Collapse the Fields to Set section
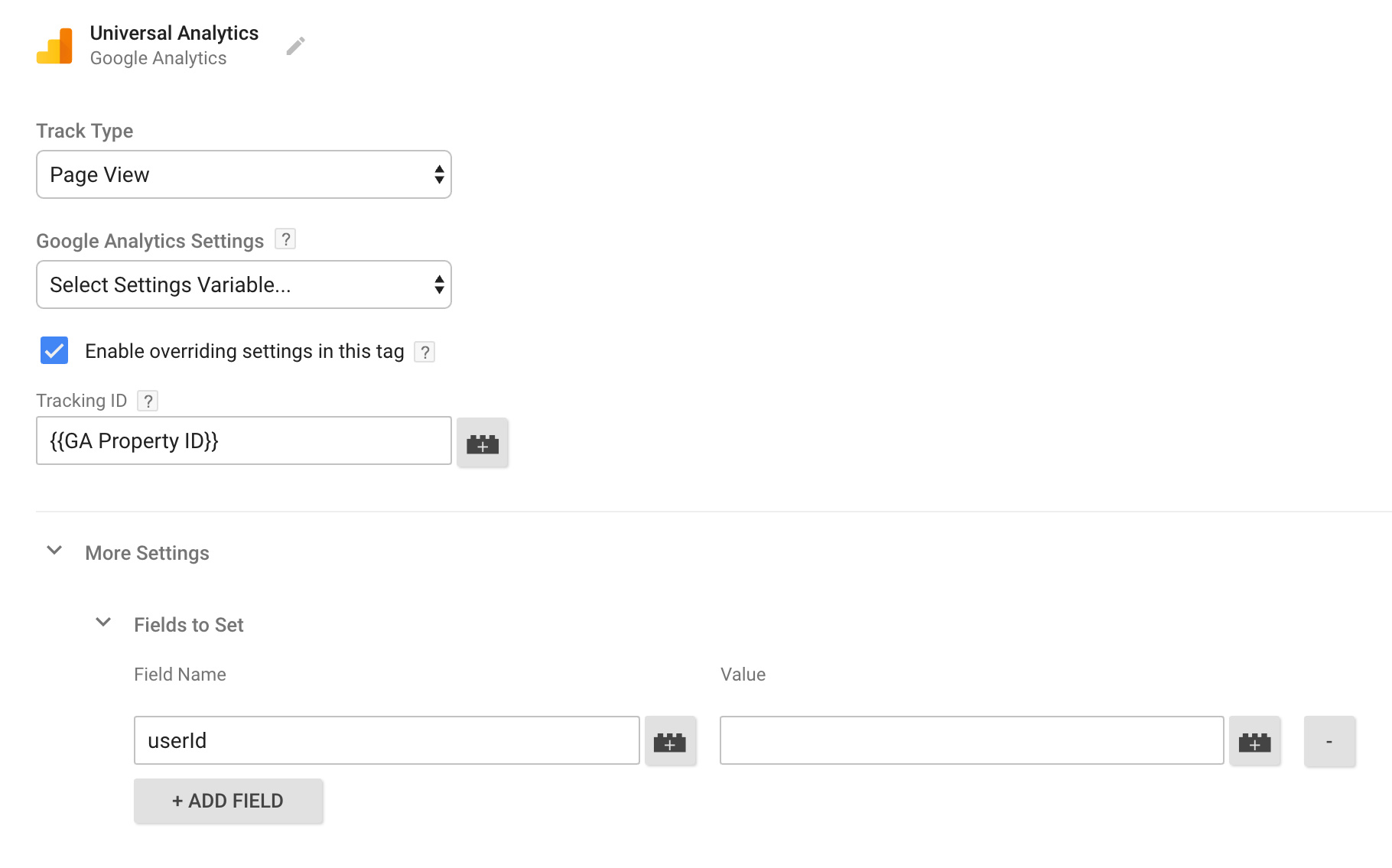The width and height of the screenshot is (1392, 868). (103, 622)
